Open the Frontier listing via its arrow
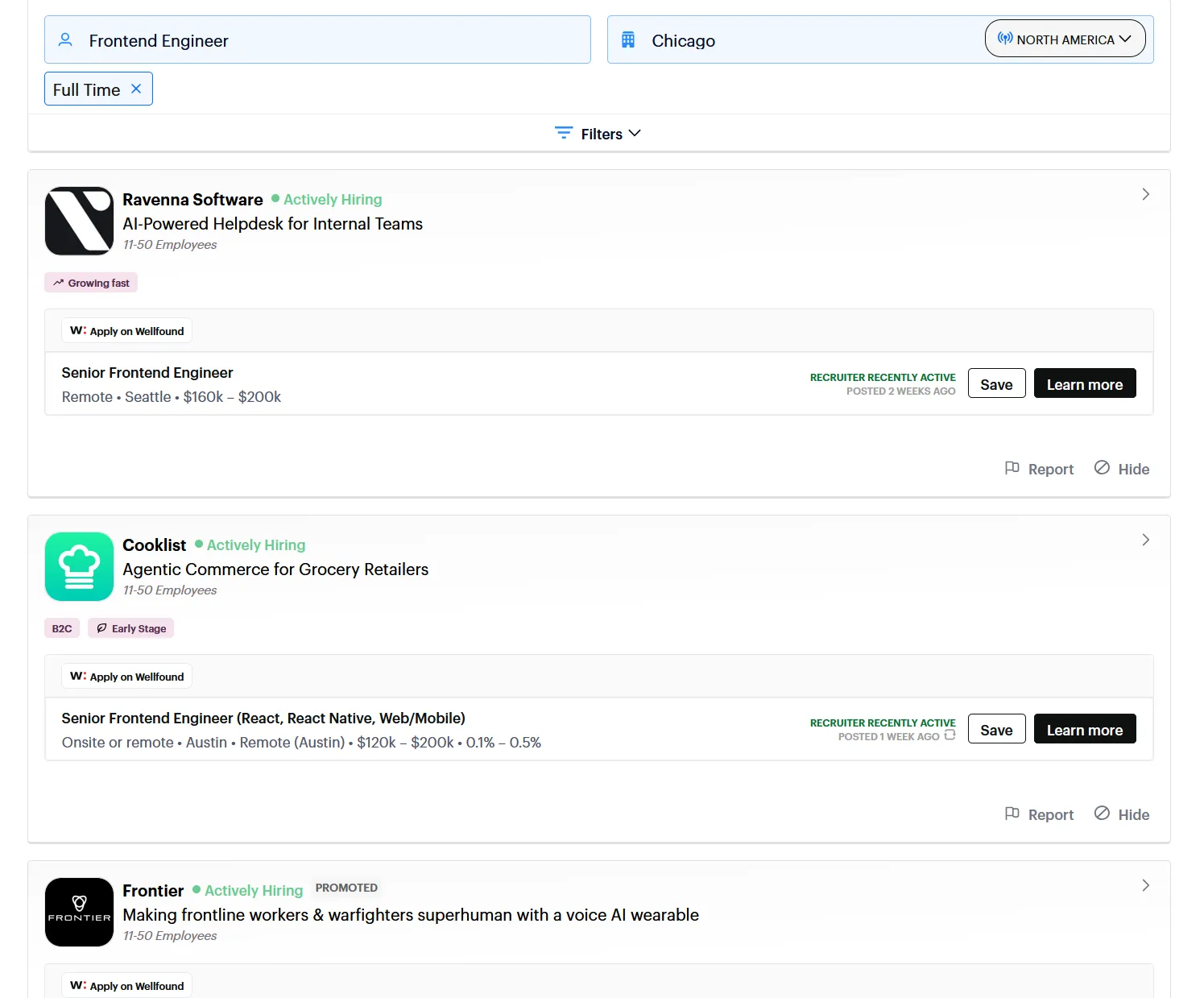Viewport: 1204px width, 998px height. (1145, 885)
